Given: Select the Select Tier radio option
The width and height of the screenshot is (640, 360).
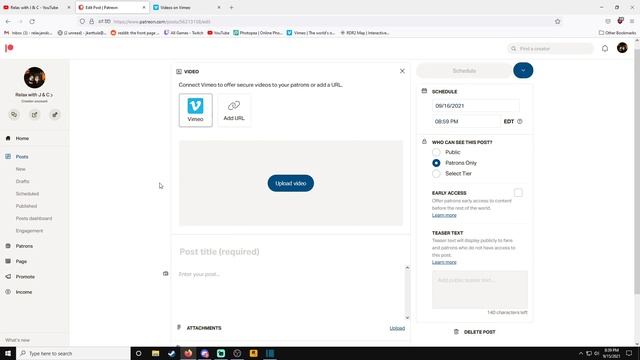Looking at the screenshot, I should [436, 173].
